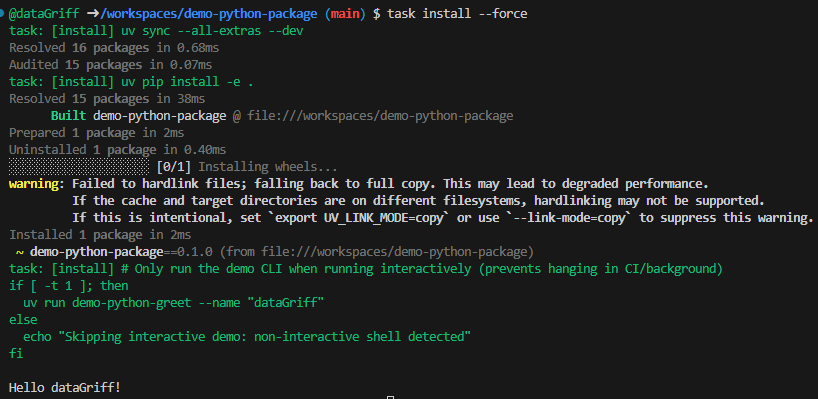This screenshot has width=818, height=399.
Task: Click 'Resolved 16 packages in 0.68ms' line
Action: (x=114, y=48)
